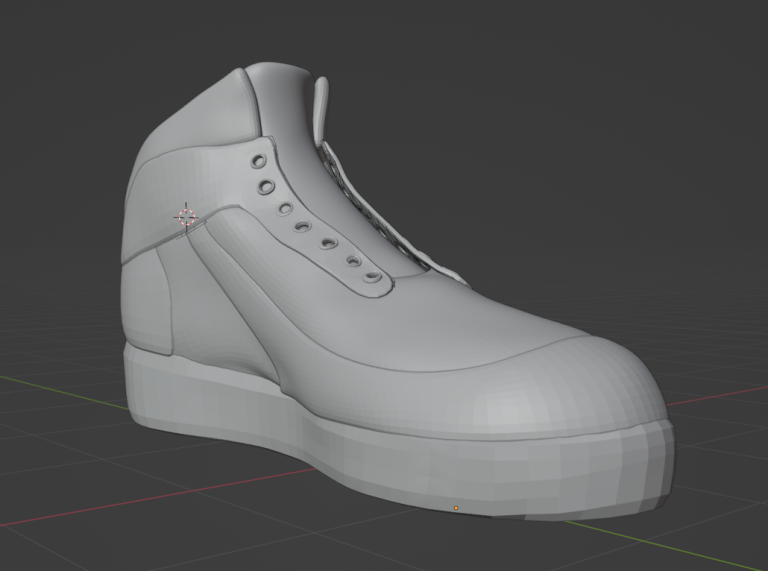Deselect by clicking empty top-right viewport background
The height and width of the screenshot is (571, 768).
coord(650,80)
